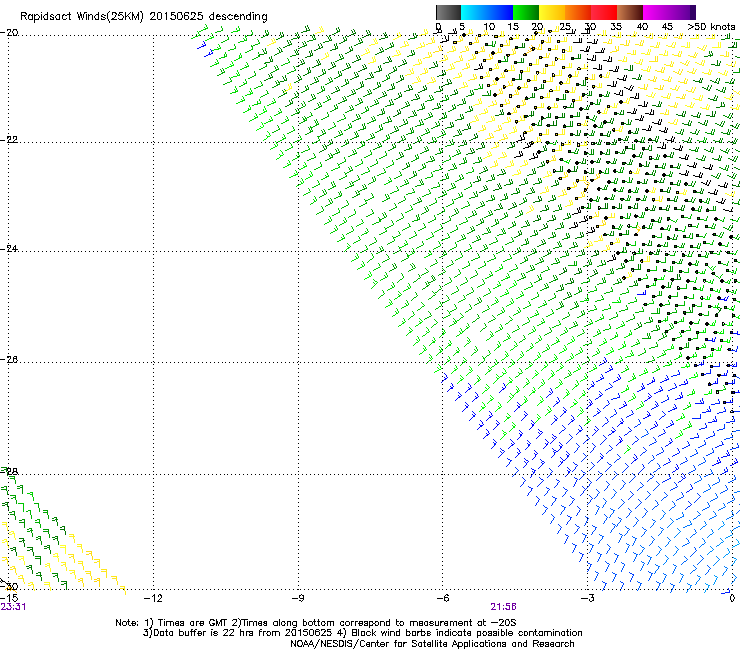Click the -24 latitude axis label

tap(9, 249)
